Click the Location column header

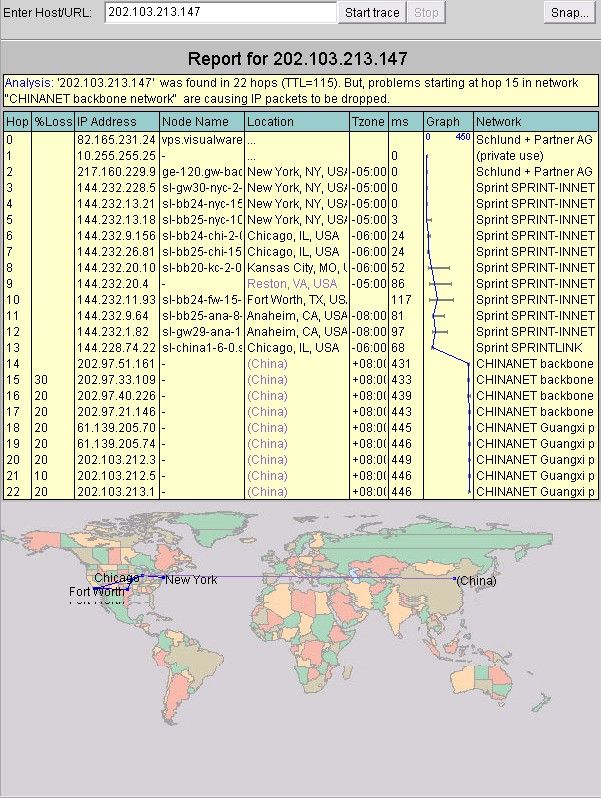click(297, 122)
